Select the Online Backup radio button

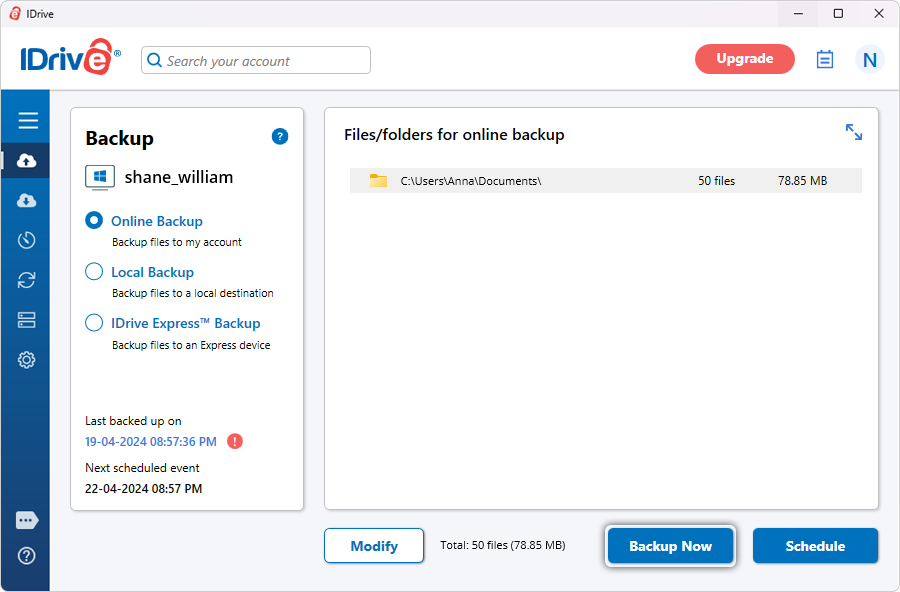(94, 221)
